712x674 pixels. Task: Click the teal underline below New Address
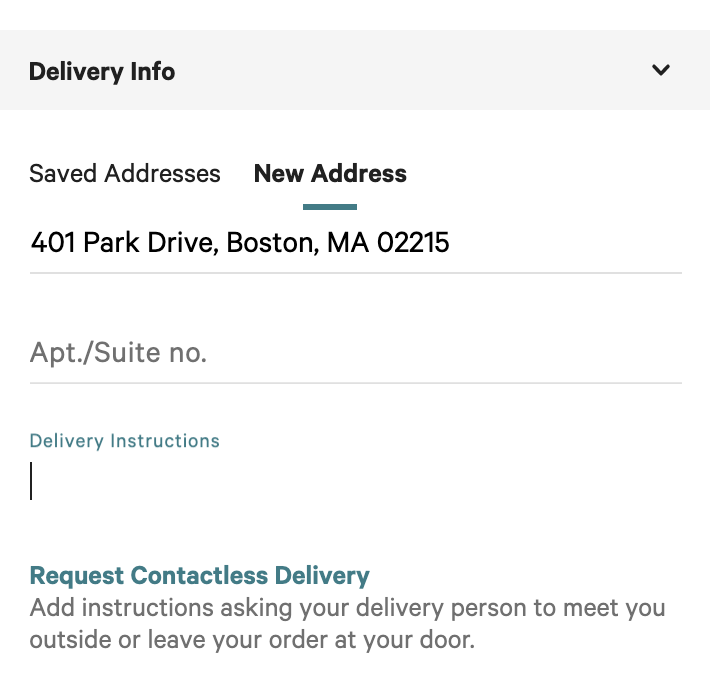tap(330, 207)
